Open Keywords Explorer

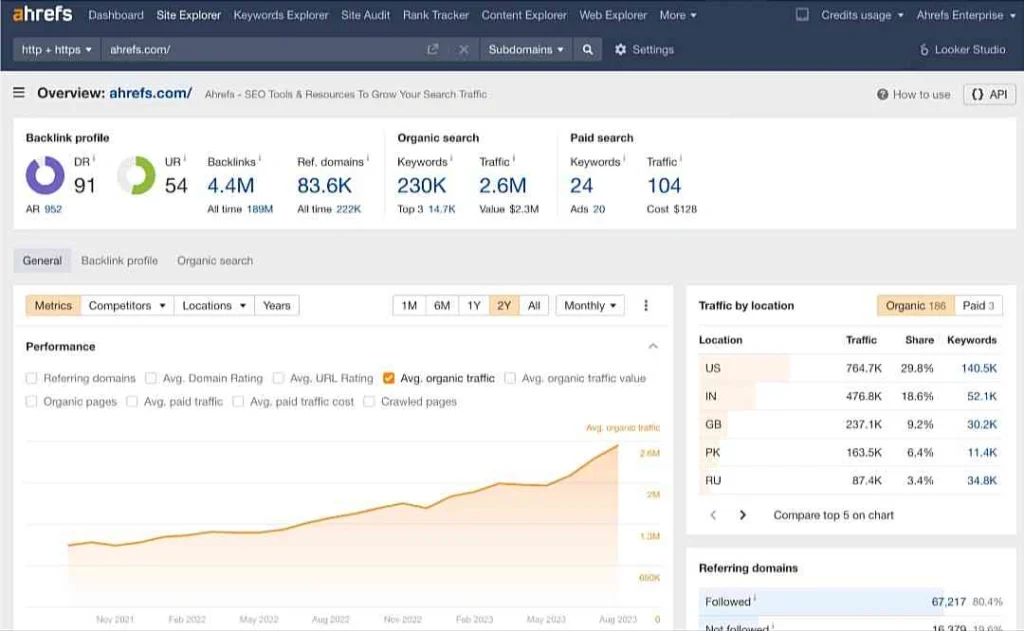click(x=281, y=14)
